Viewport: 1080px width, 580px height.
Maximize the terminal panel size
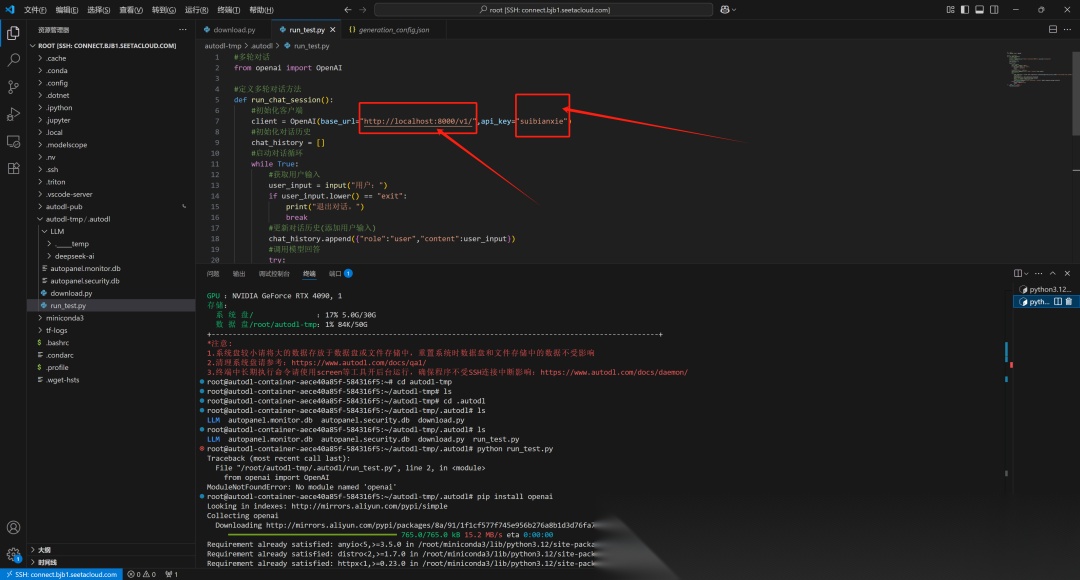[1052, 273]
